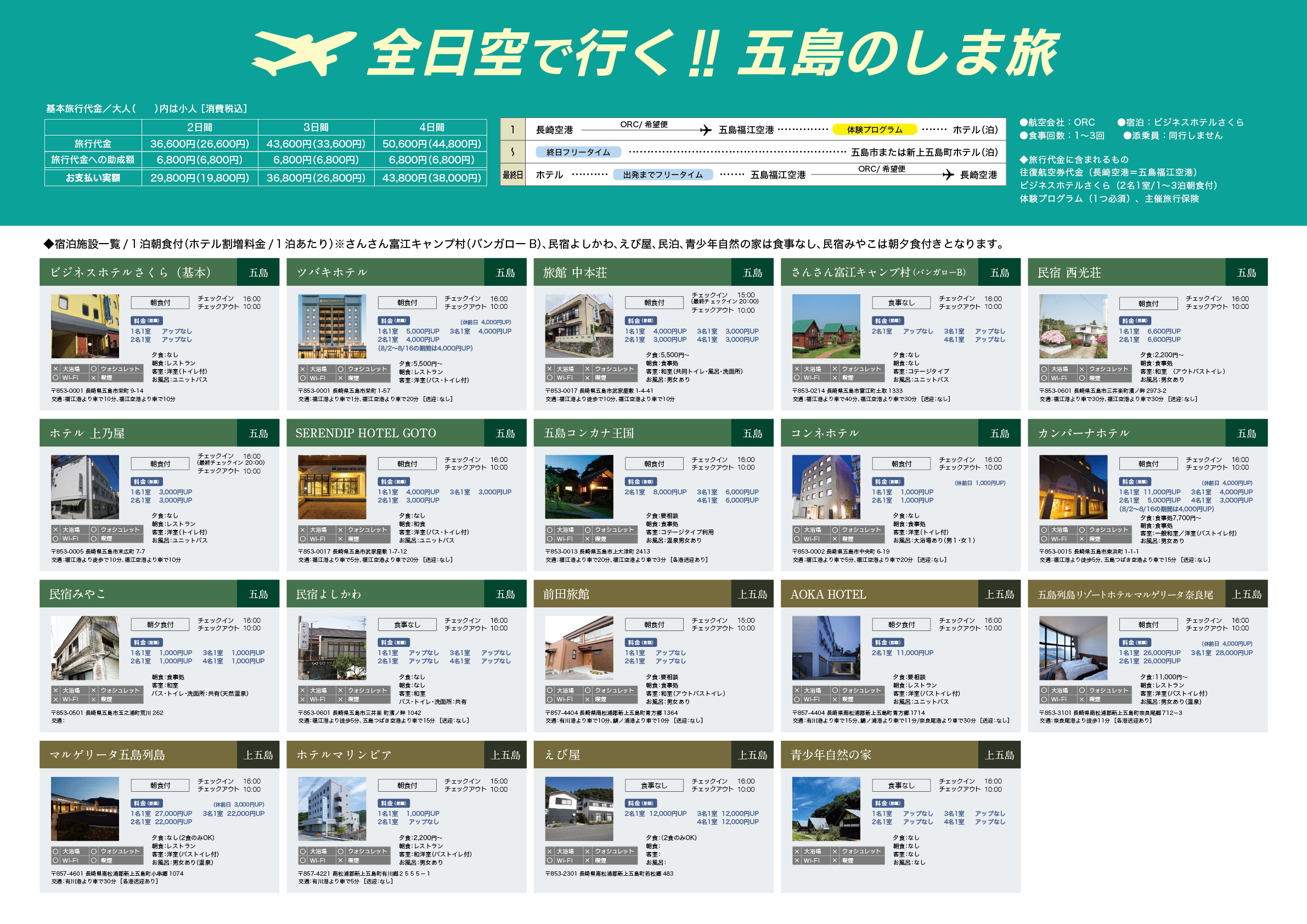Click the 朝食付 box on カンパーナホテル card
1307x924 pixels.
1148,464
